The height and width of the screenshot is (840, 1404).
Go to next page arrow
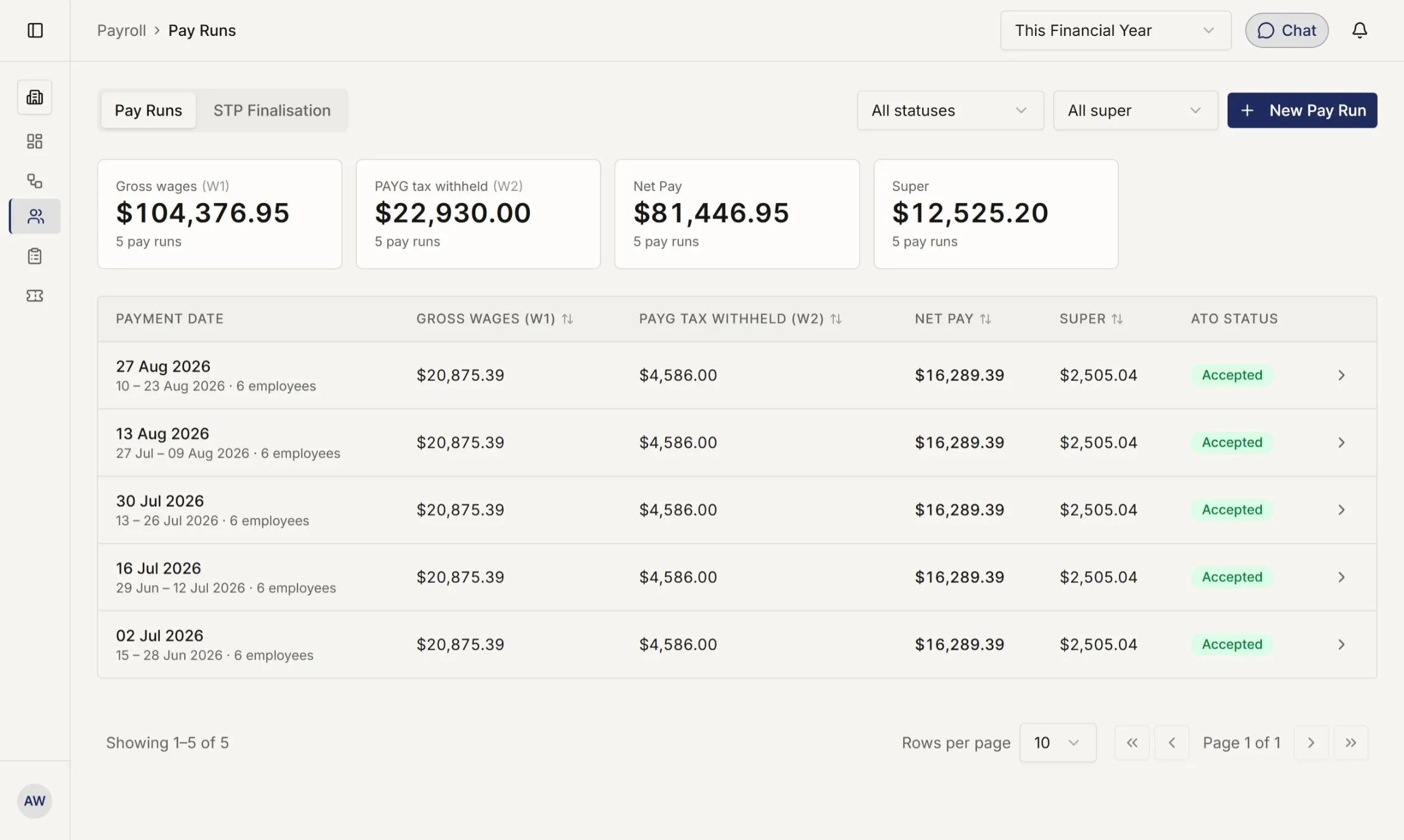pyautogui.click(x=1311, y=743)
